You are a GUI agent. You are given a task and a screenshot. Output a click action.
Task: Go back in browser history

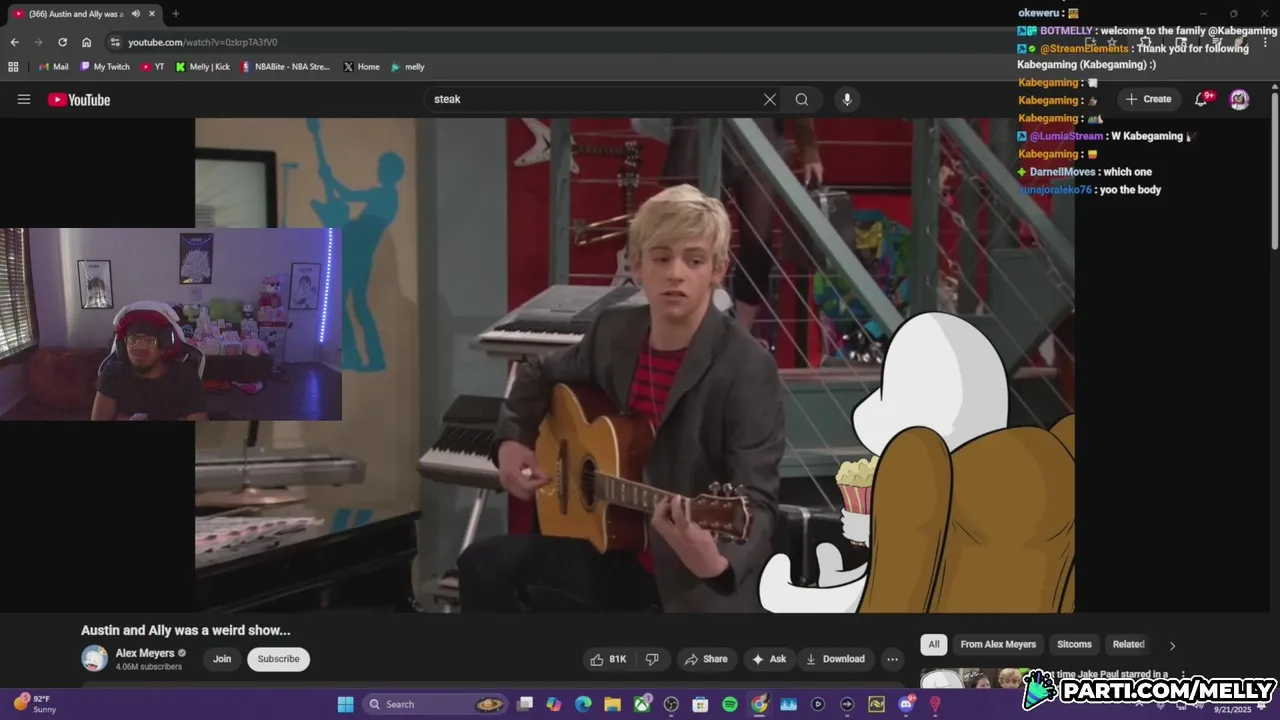(14, 42)
